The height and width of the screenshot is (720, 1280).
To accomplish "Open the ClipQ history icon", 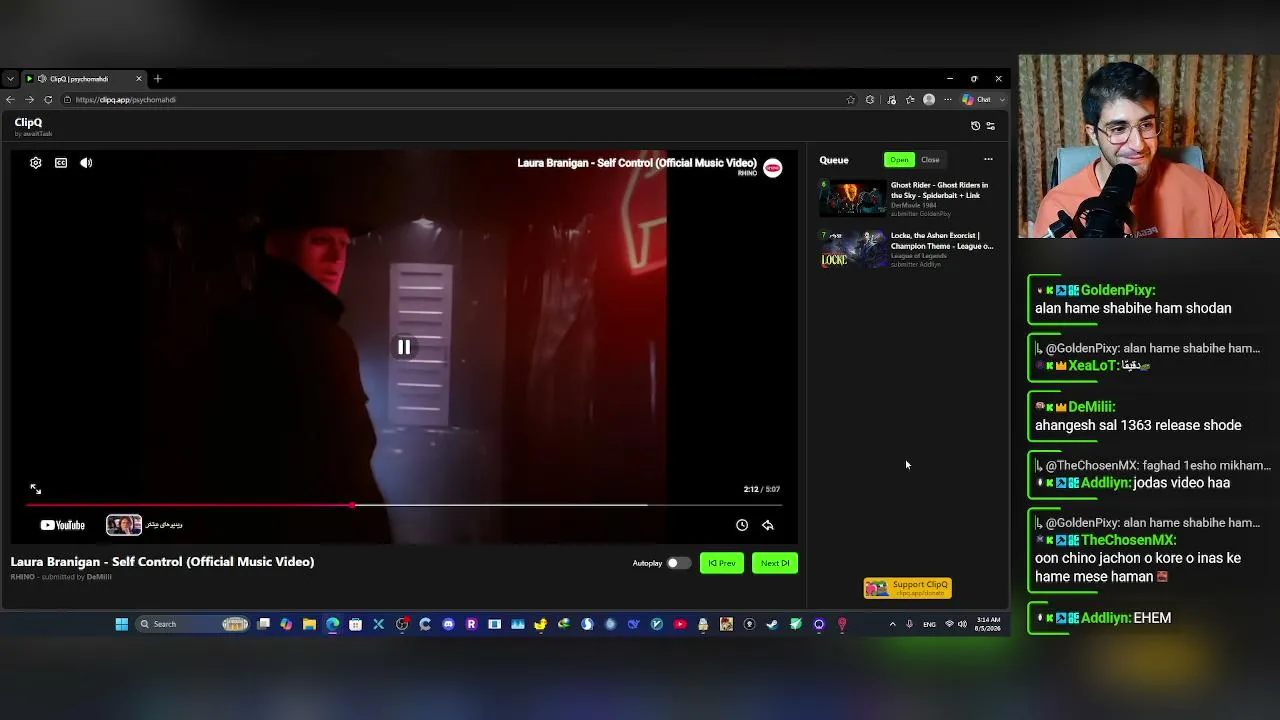I will point(975,126).
